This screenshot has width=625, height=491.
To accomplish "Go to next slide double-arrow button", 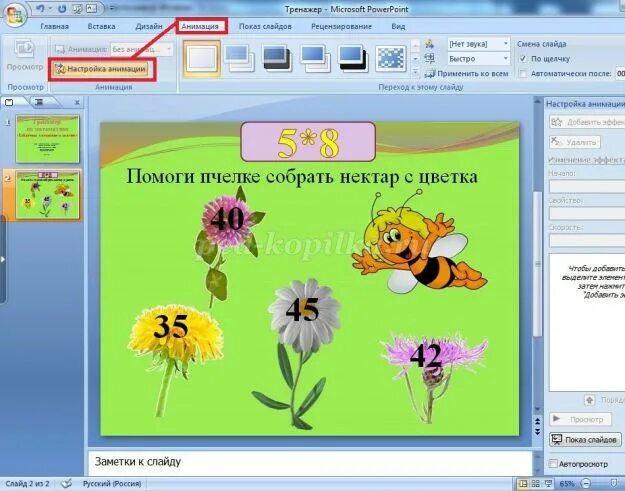I will pyautogui.click(x=537, y=432).
